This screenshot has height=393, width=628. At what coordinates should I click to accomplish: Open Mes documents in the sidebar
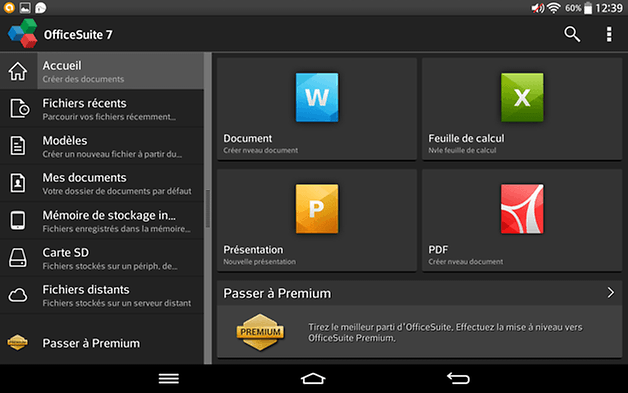tap(102, 183)
